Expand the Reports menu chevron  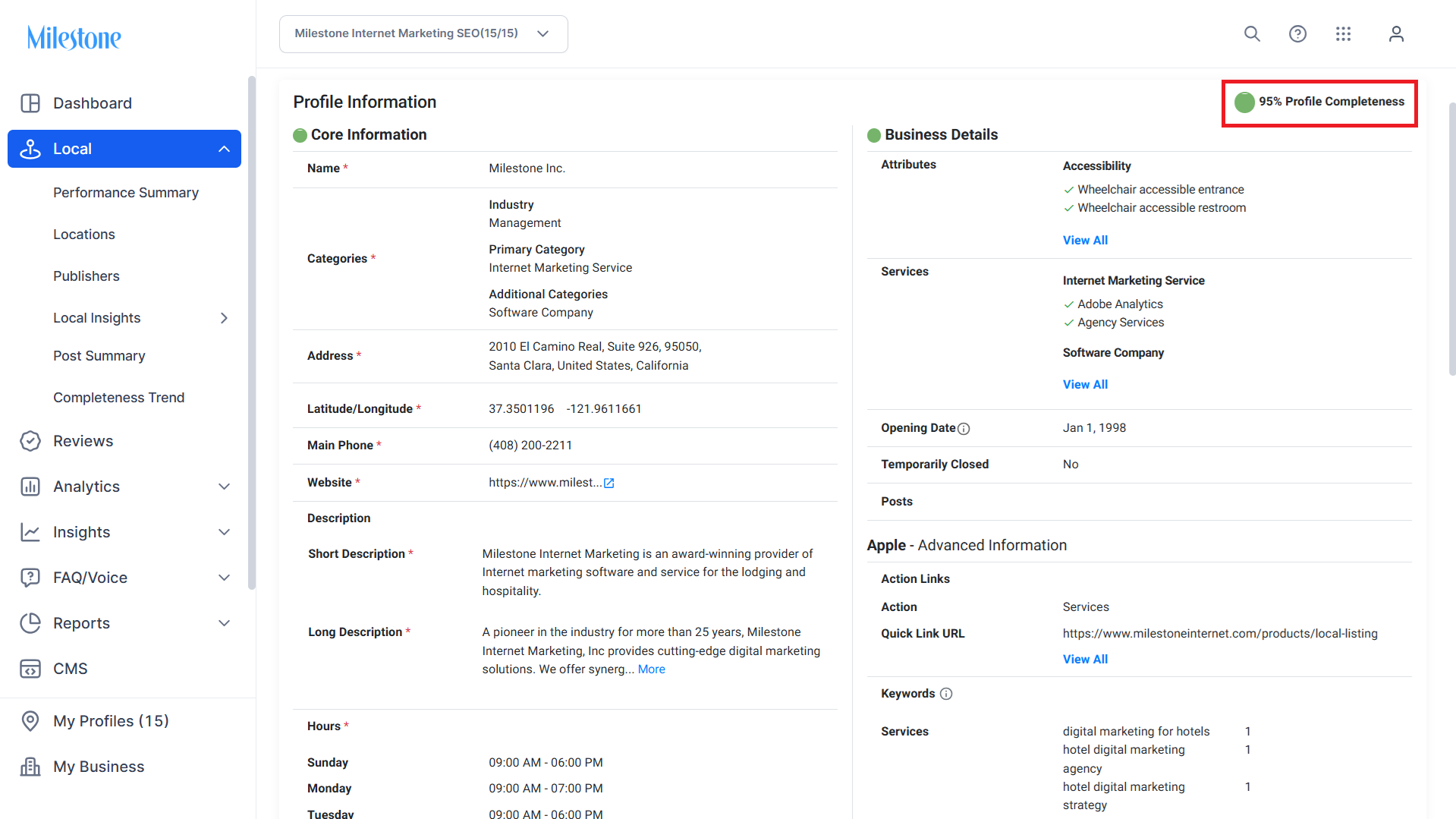pos(224,623)
